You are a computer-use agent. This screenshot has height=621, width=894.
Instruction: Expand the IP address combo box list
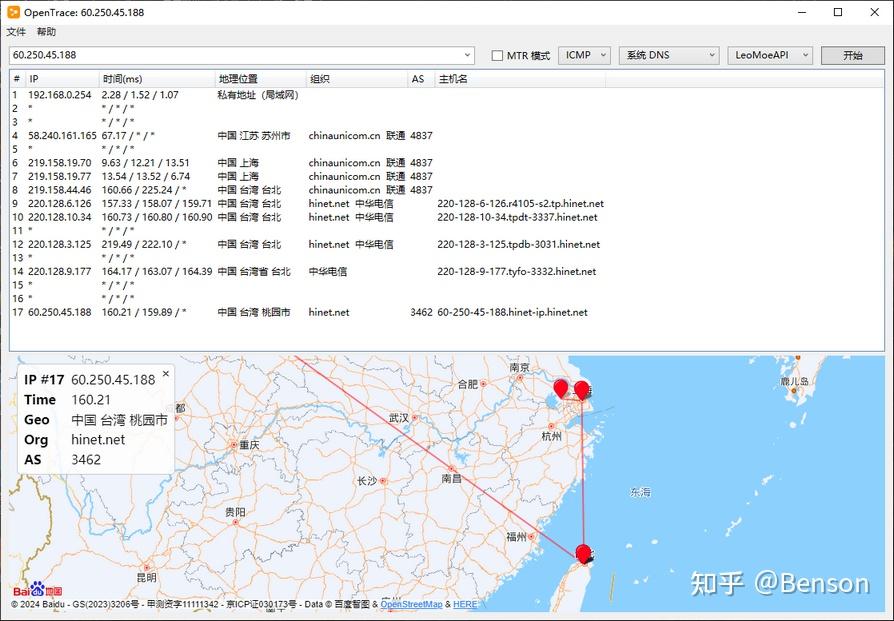tap(467, 55)
